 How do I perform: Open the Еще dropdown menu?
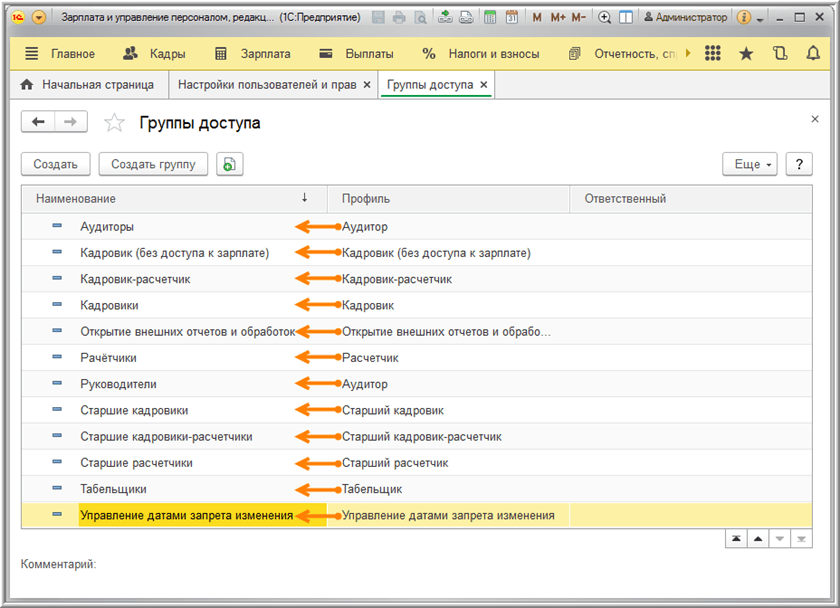(749, 164)
